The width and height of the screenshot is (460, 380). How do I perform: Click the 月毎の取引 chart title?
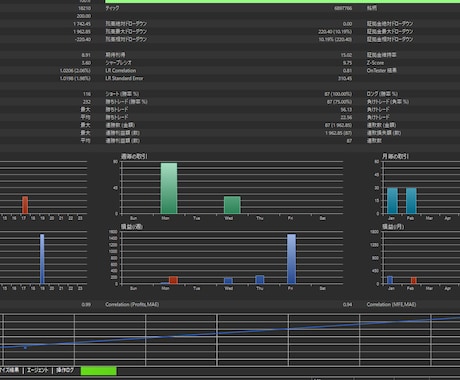(x=395, y=156)
